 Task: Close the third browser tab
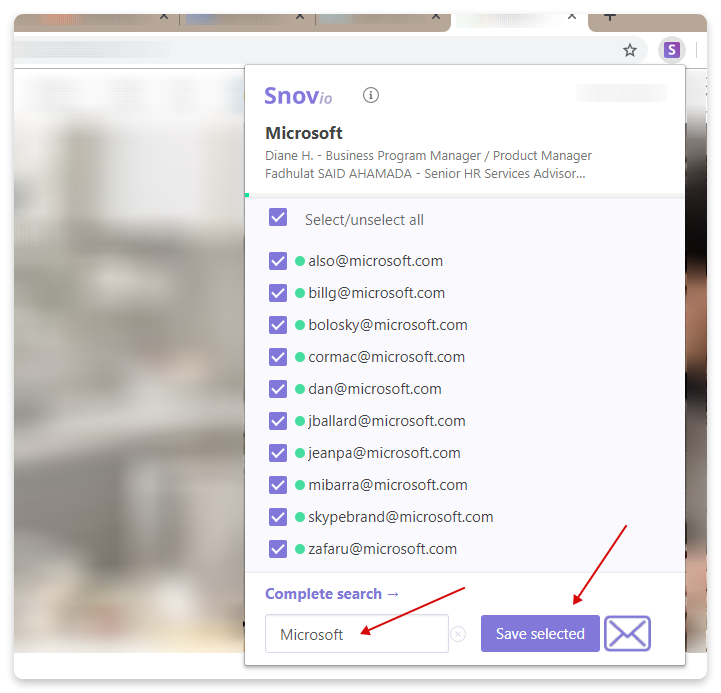tap(436, 16)
